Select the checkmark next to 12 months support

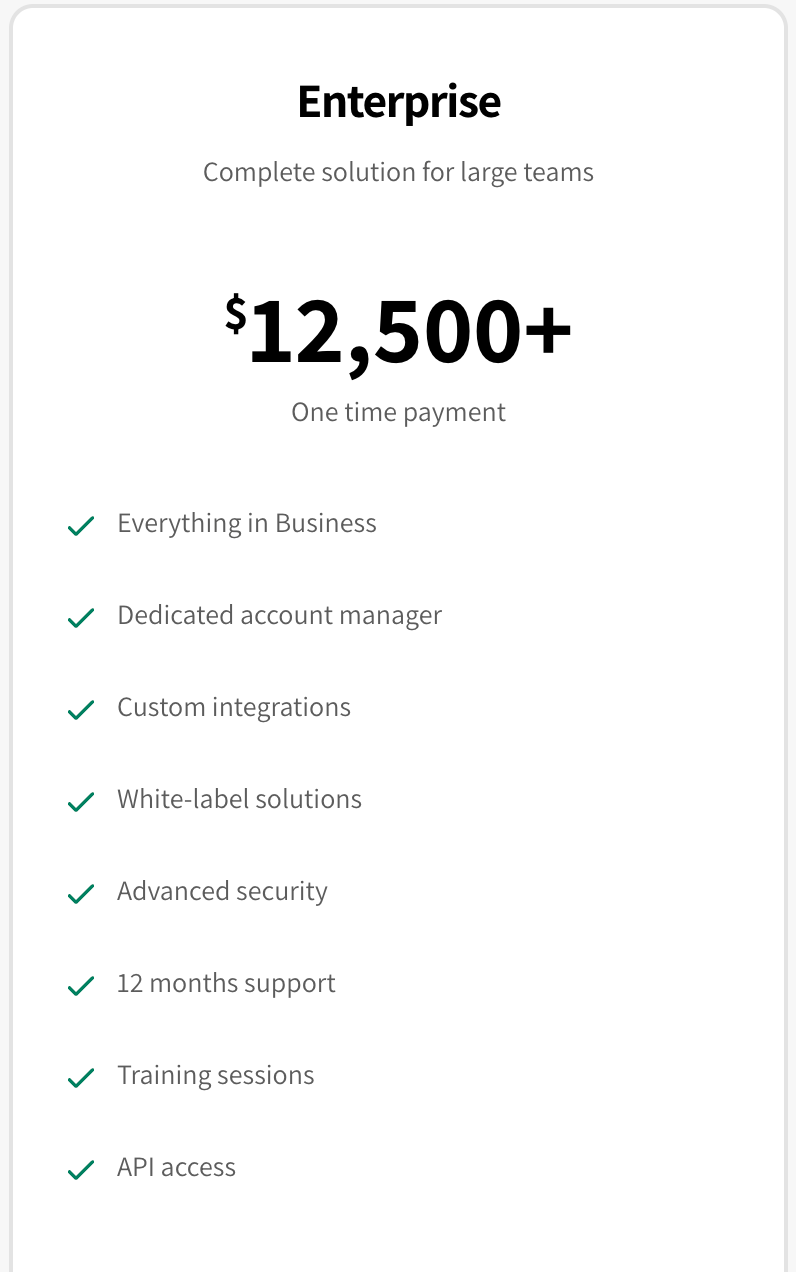tap(81, 986)
